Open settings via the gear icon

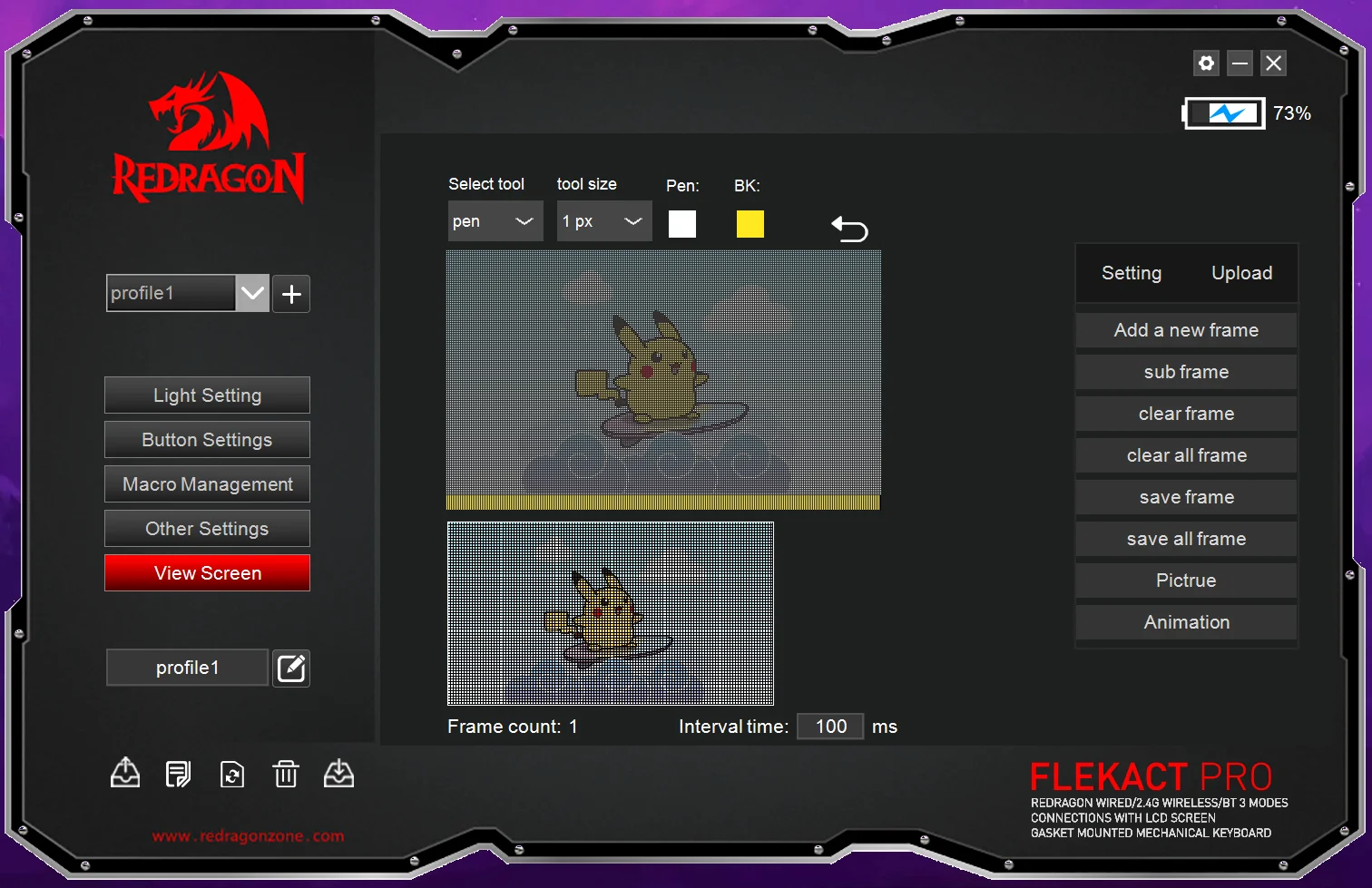click(1206, 63)
